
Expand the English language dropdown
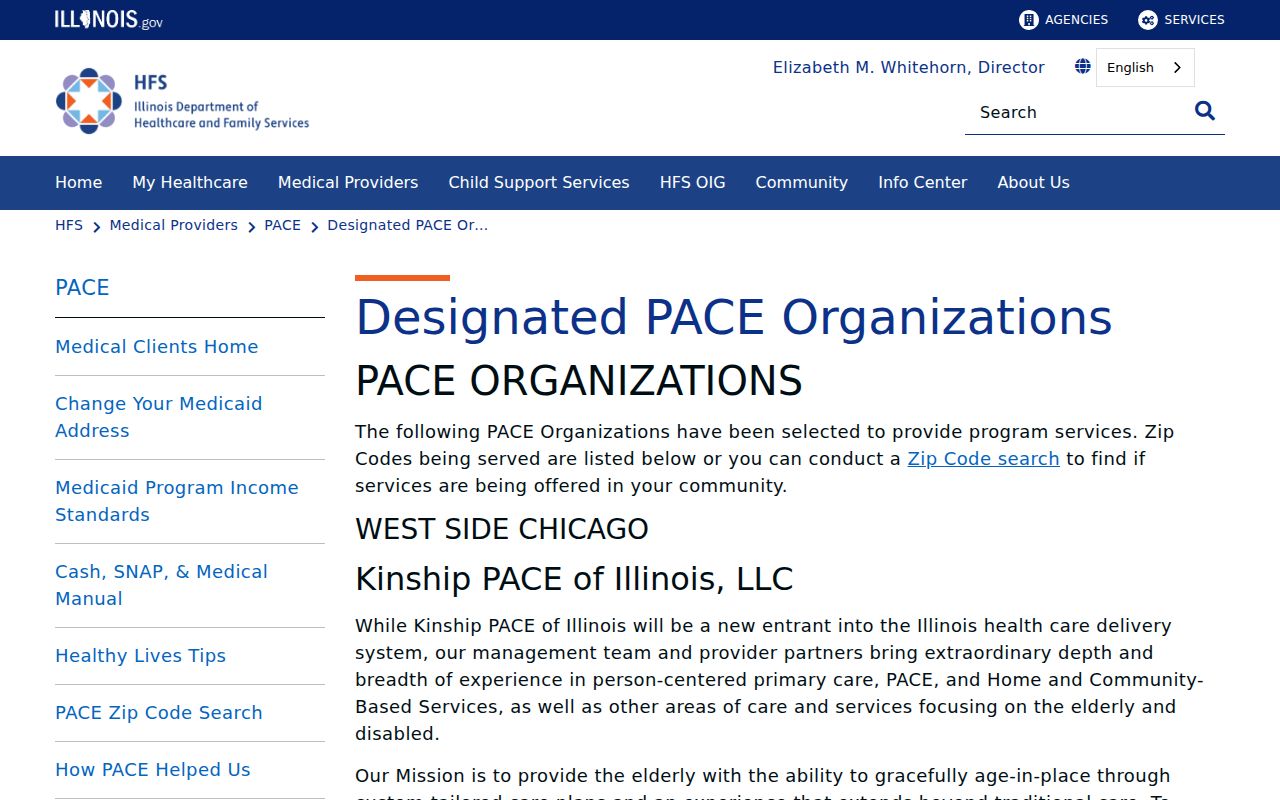[x=1145, y=67]
